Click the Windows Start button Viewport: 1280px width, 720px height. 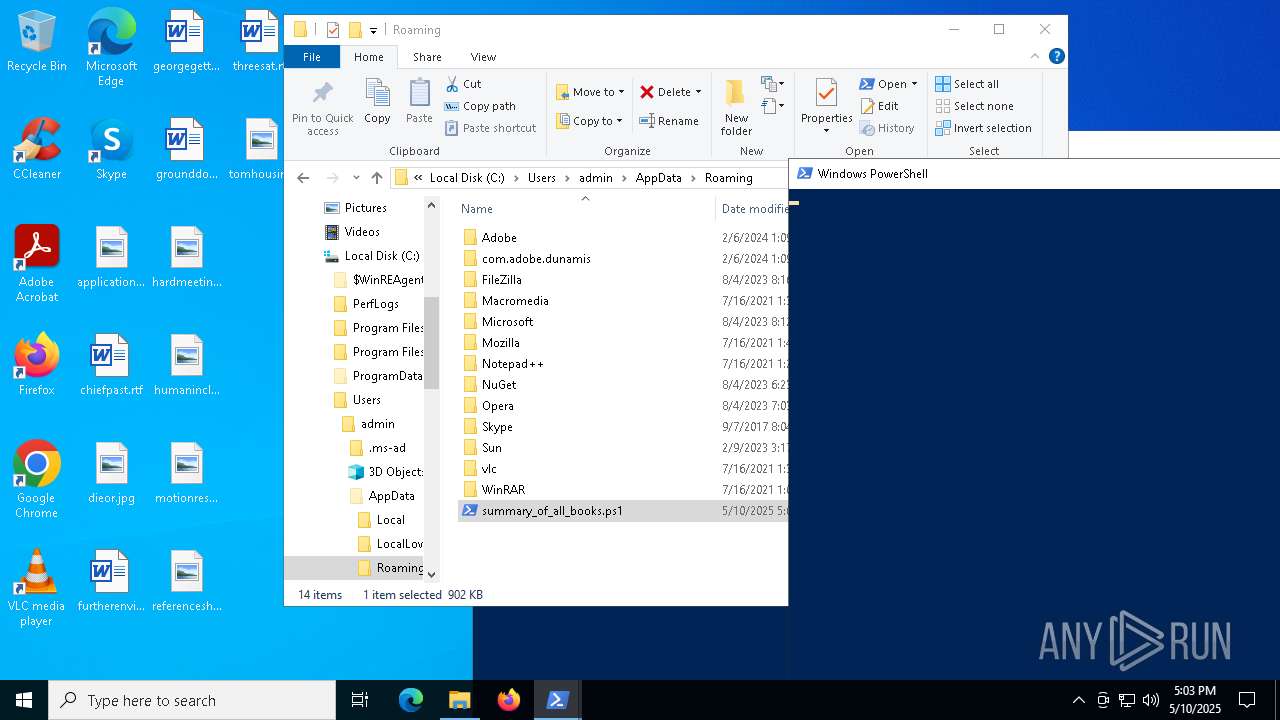point(24,700)
